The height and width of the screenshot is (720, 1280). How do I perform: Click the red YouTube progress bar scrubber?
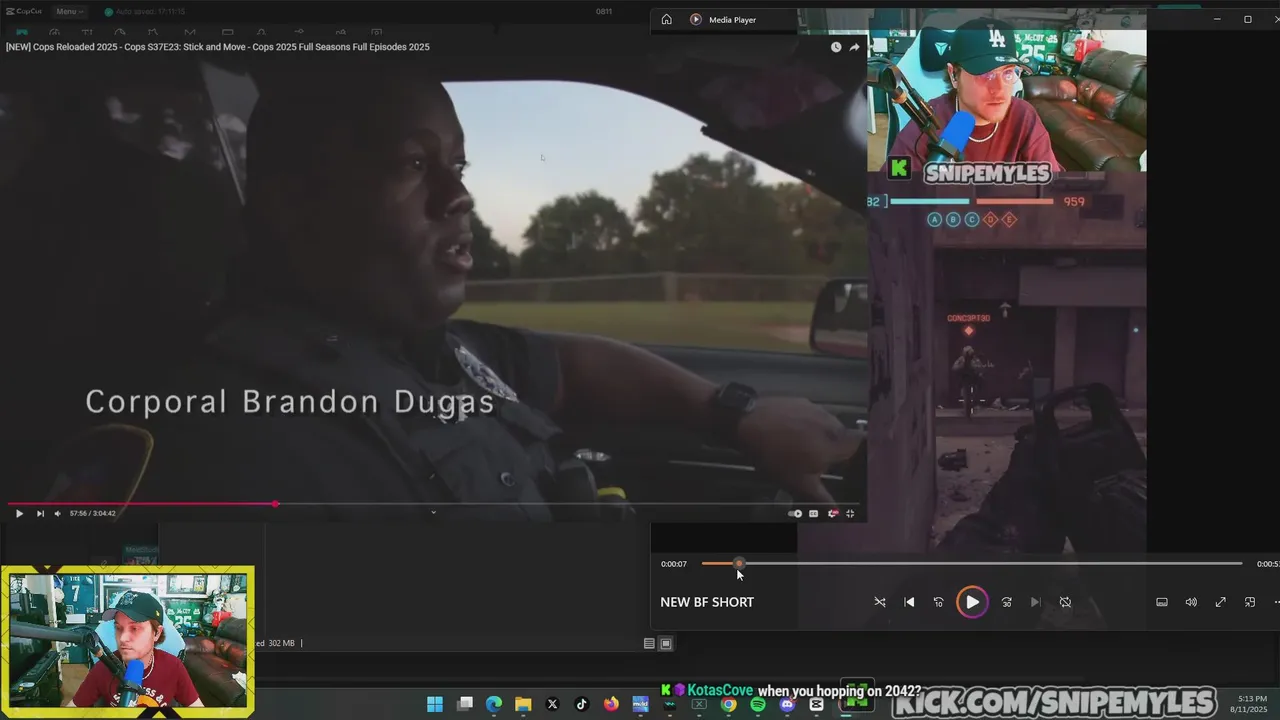[x=275, y=504]
